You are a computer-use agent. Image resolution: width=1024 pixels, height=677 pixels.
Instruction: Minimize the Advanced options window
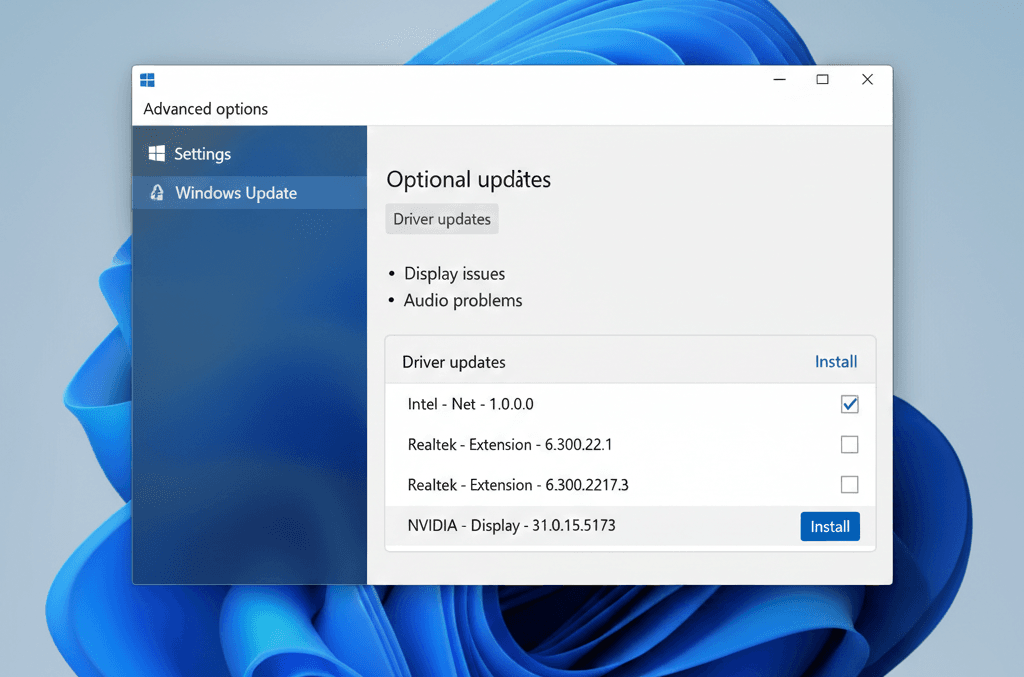pyautogui.click(x=779, y=80)
